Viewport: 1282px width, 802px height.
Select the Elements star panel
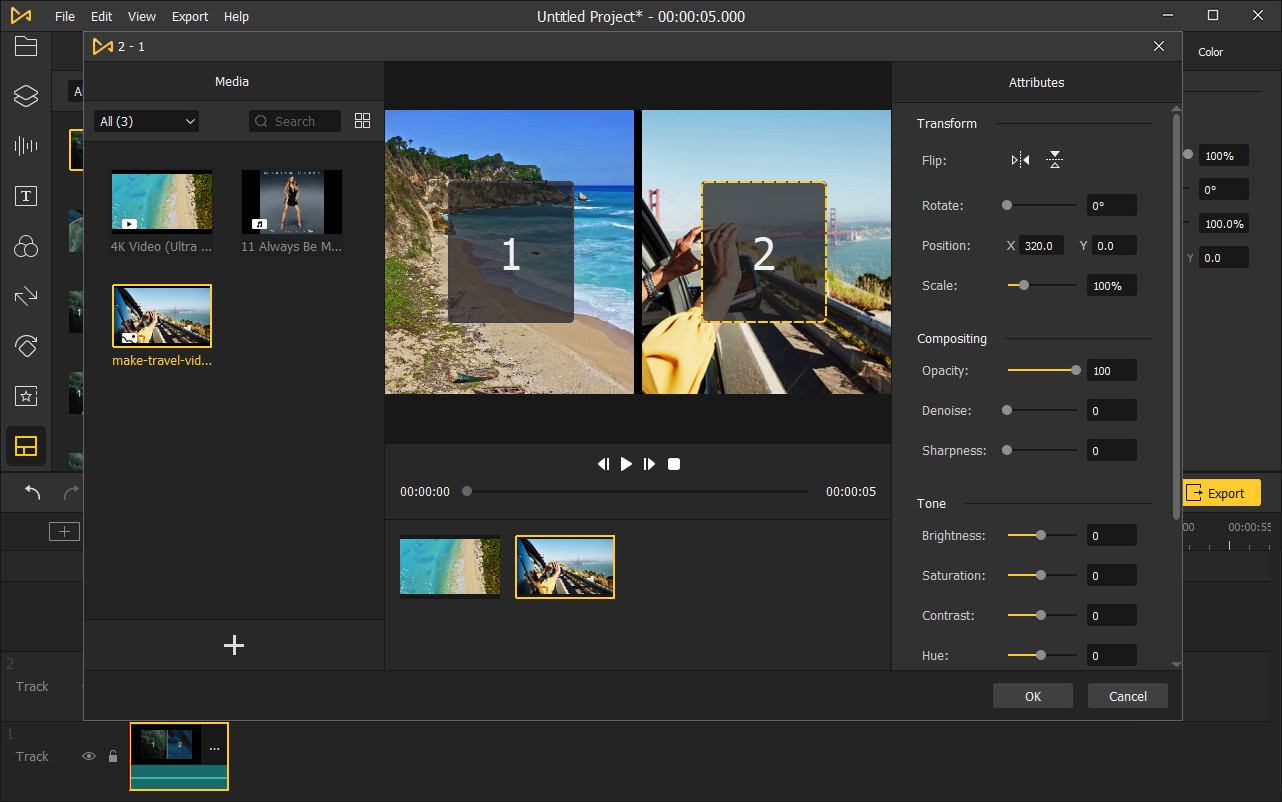point(26,396)
